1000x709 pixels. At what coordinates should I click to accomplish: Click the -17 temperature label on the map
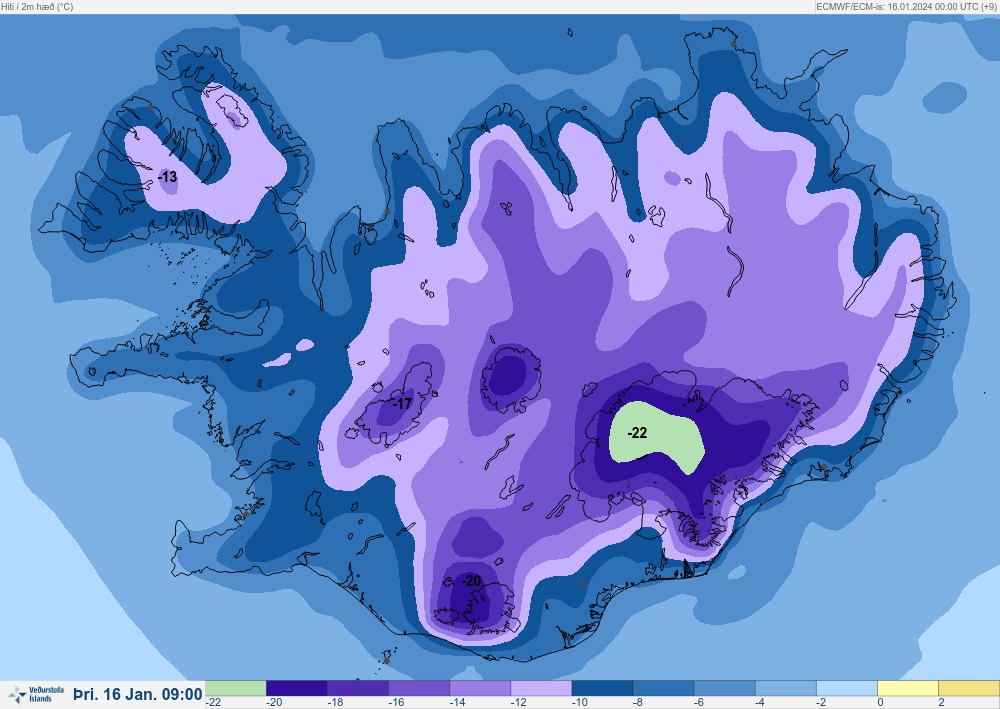click(x=402, y=403)
